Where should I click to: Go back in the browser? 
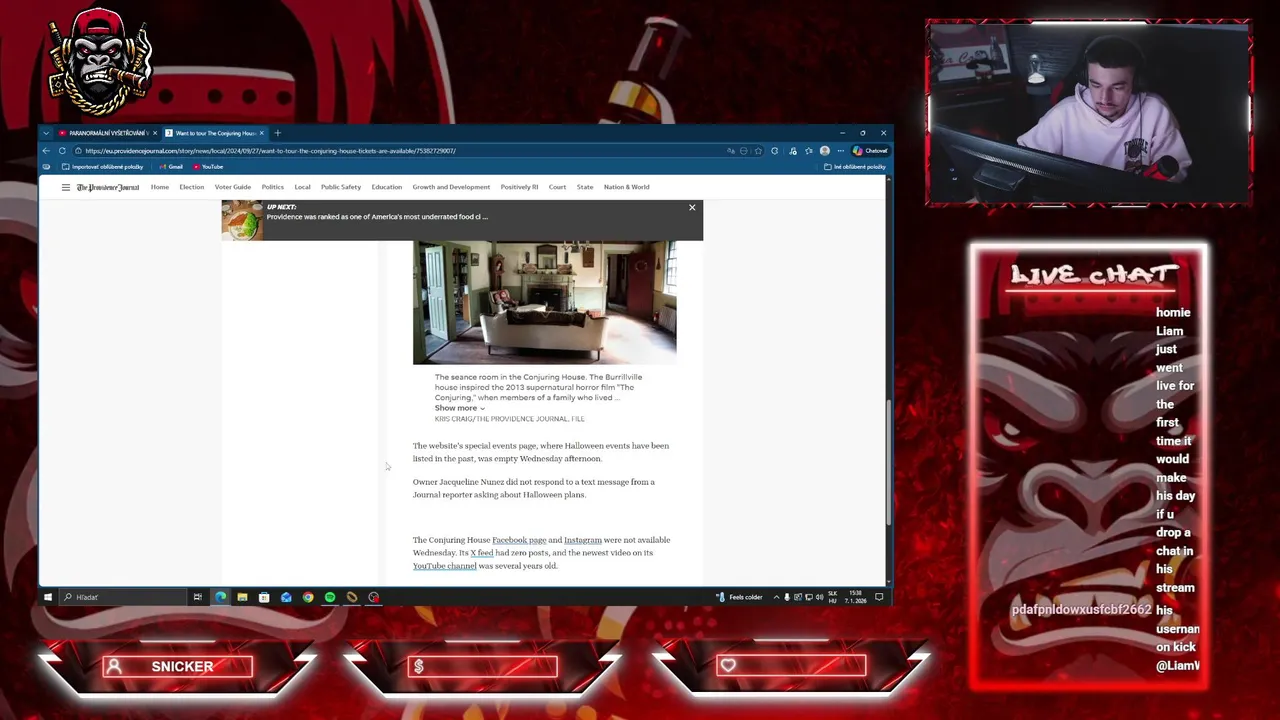46,151
